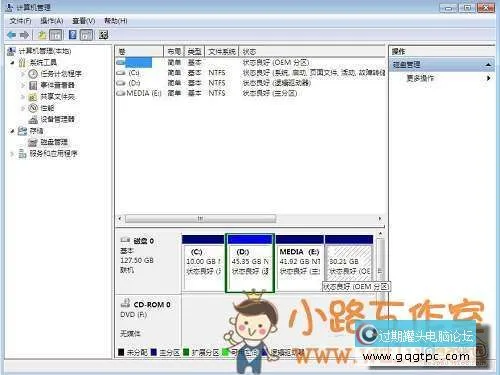Expand the 性能 tree node
Image resolution: width=500 pixels, height=375 pixels.
click(x=23, y=108)
